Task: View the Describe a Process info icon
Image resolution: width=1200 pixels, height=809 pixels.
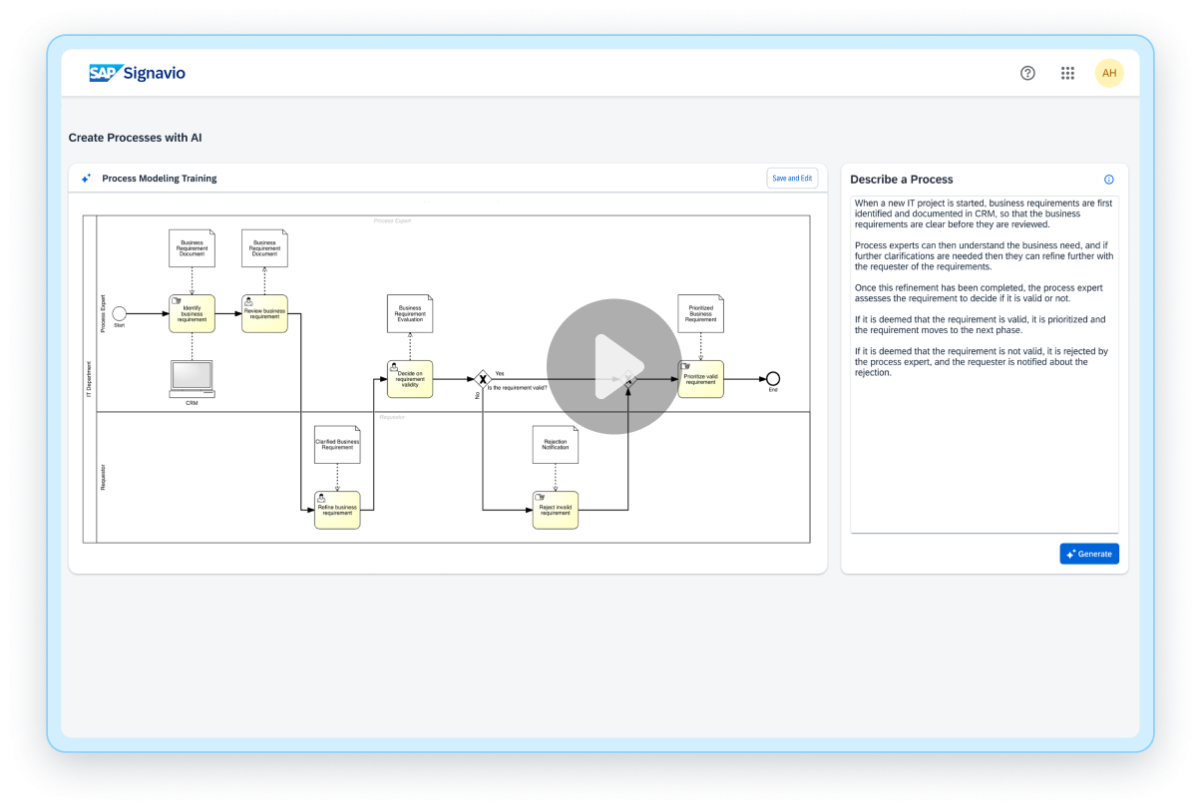Action: click(x=1108, y=180)
